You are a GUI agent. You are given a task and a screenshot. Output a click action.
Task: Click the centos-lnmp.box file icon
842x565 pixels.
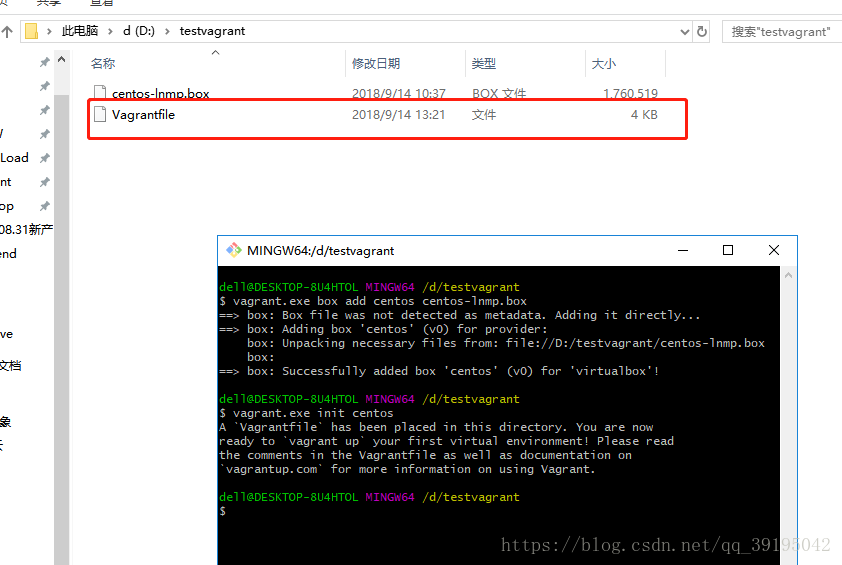point(100,92)
